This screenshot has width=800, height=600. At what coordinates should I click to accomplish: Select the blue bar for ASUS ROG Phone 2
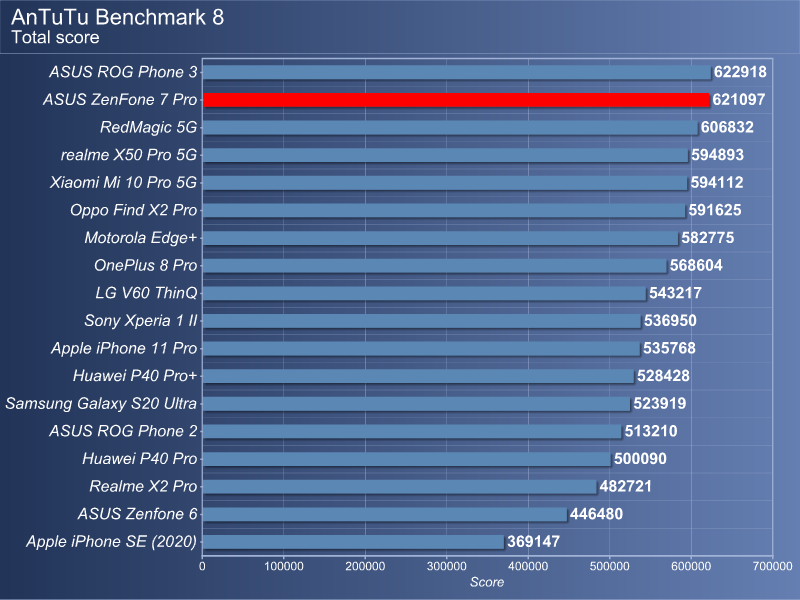tap(412, 432)
